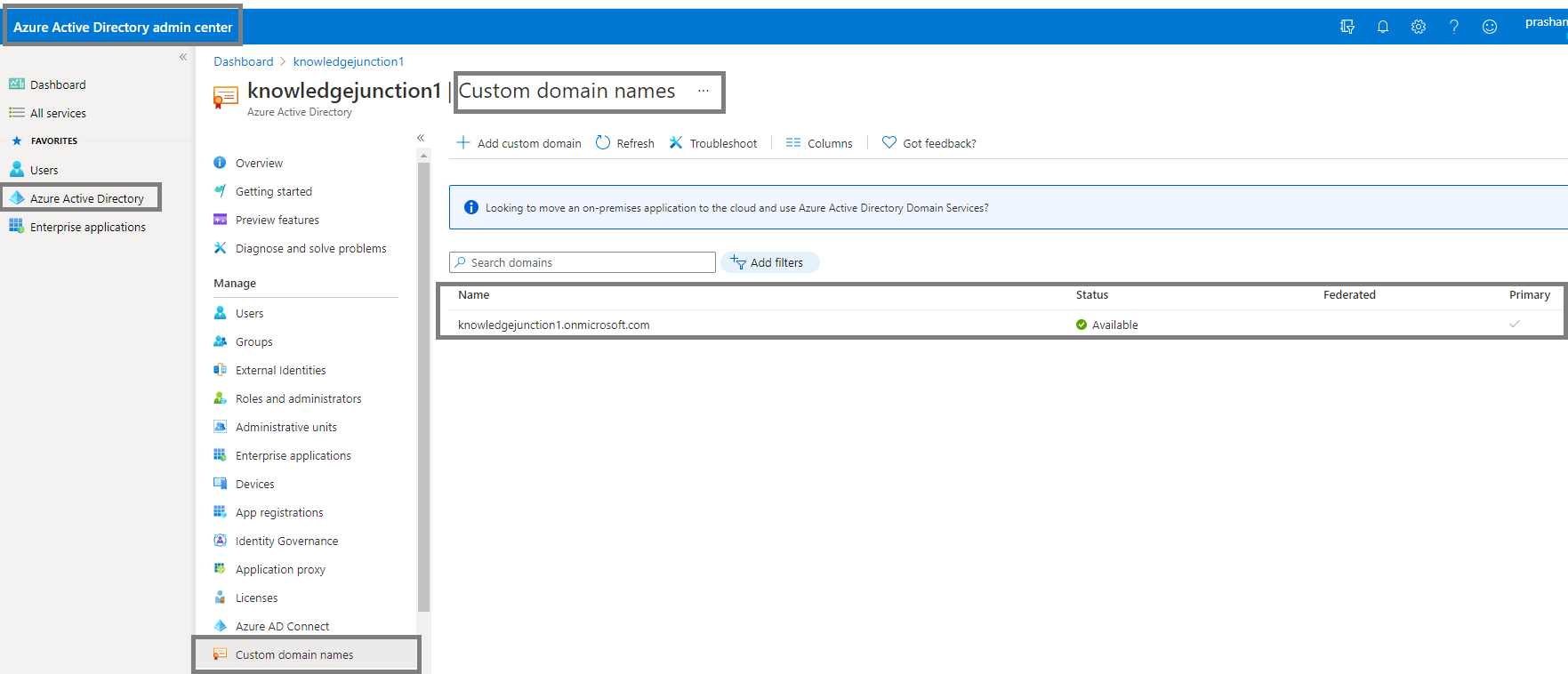Open the prashan account menu
1568x674 pixels.
[x=1546, y=22]
